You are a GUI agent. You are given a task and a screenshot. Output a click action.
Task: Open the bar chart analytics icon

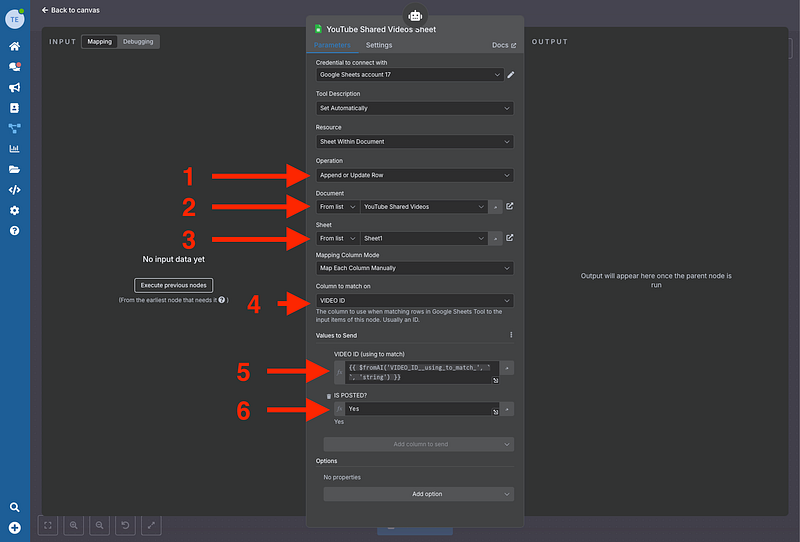click(x=14, y=149)
